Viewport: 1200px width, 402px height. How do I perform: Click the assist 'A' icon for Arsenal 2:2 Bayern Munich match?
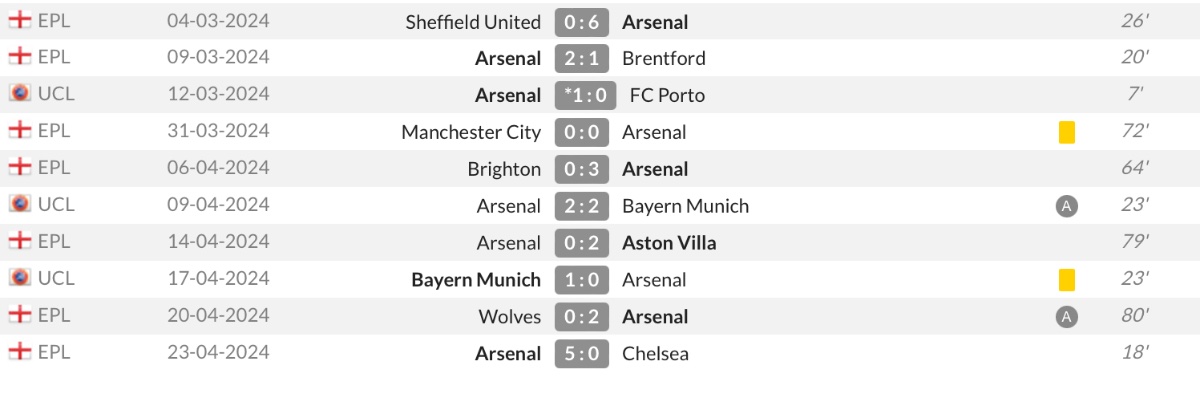(x=1066, y=206)
